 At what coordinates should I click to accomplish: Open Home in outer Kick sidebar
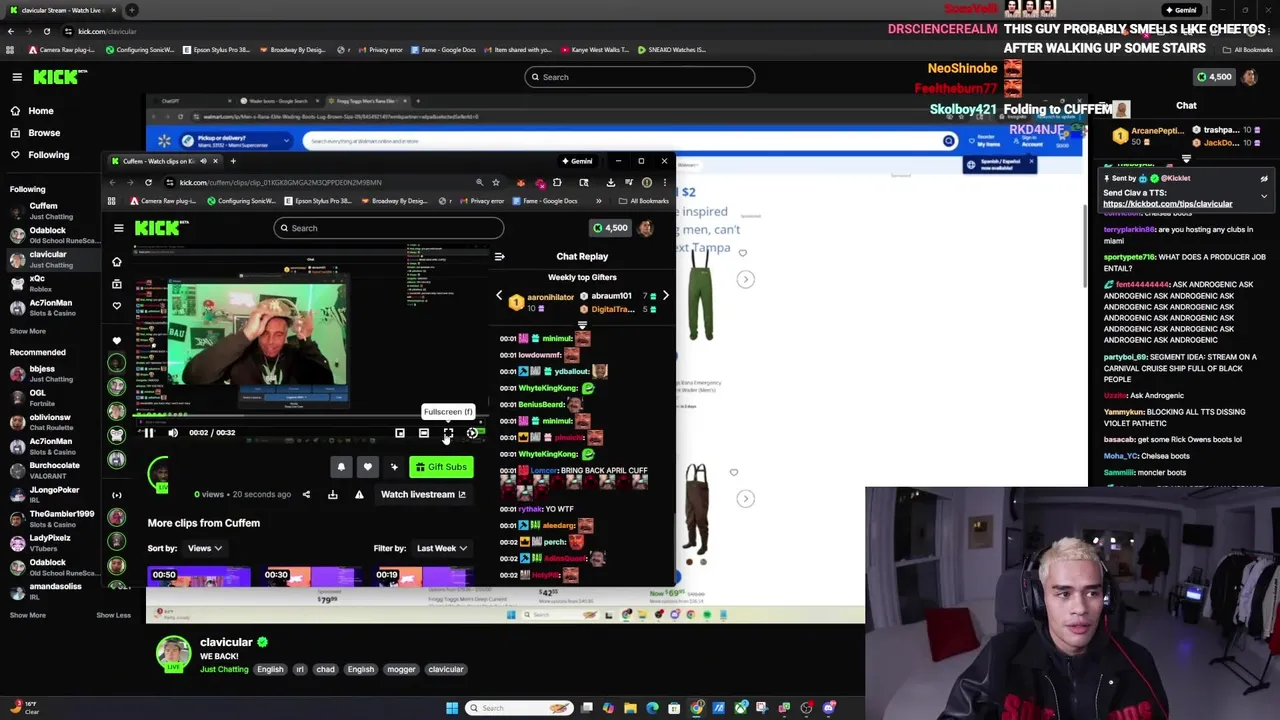click(x=41, y=111)
